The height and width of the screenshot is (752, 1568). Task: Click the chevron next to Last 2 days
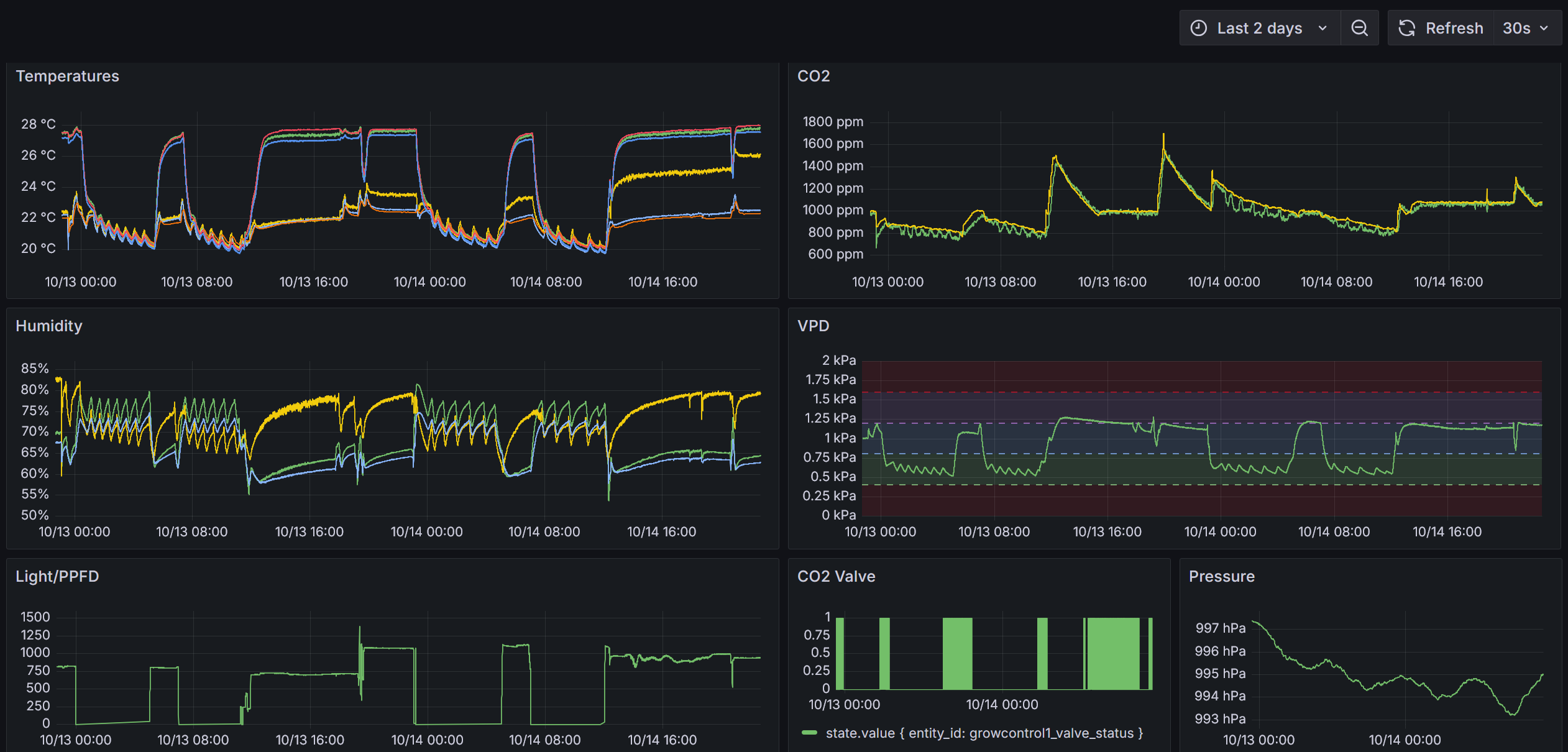(1323, 28)
